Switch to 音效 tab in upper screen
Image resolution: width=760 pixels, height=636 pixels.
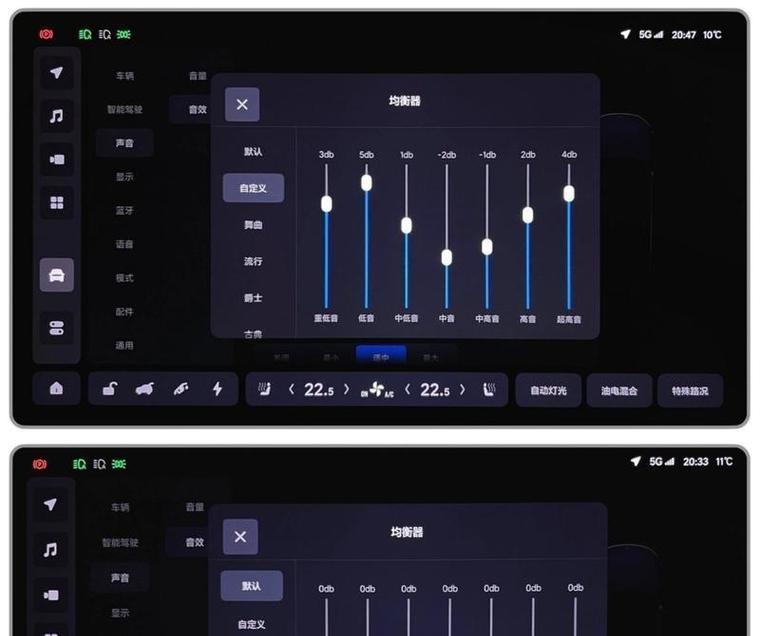197,109
